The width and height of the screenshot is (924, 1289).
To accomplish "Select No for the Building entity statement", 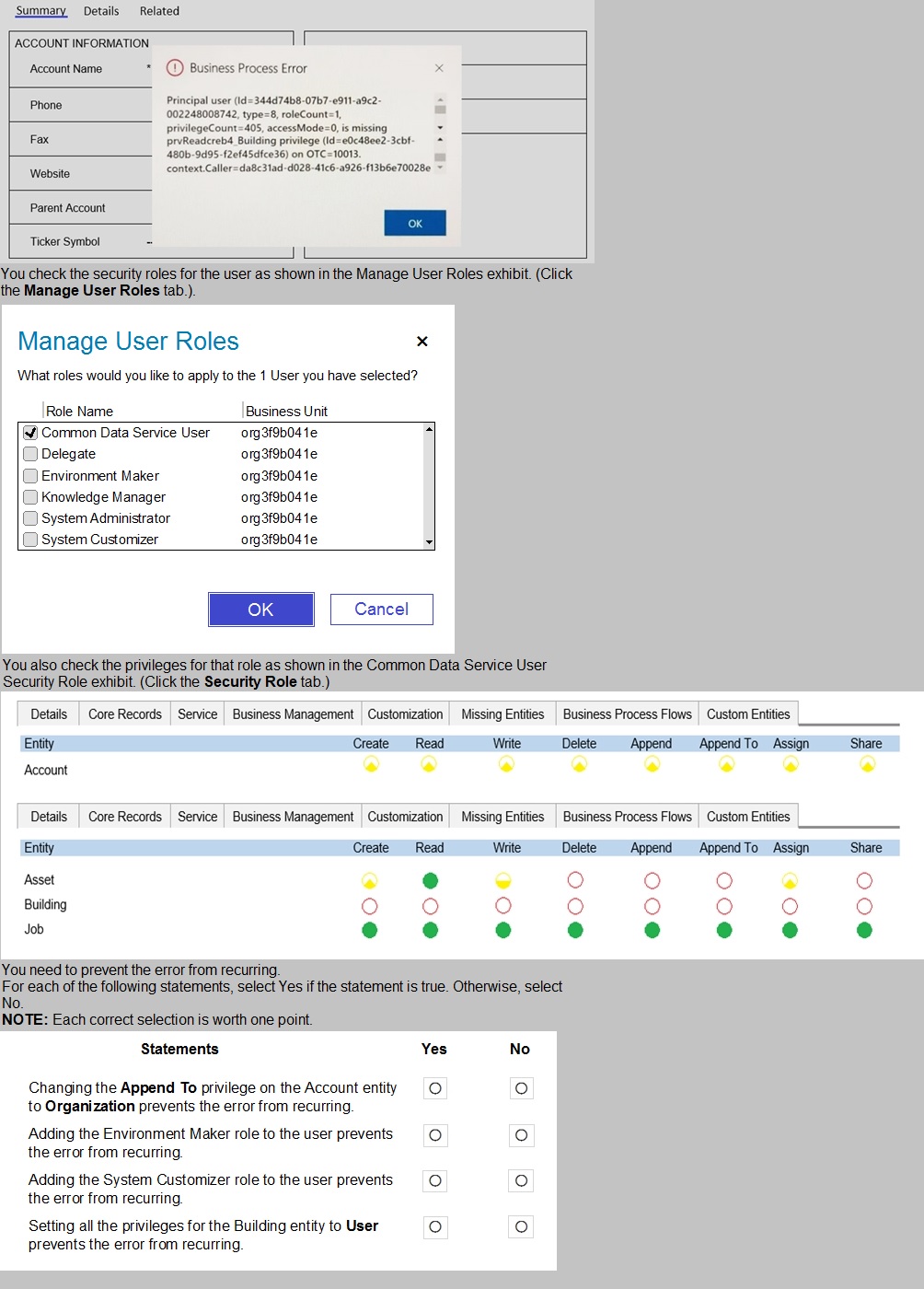I will pyautogui.click(x=521, y=1227).
